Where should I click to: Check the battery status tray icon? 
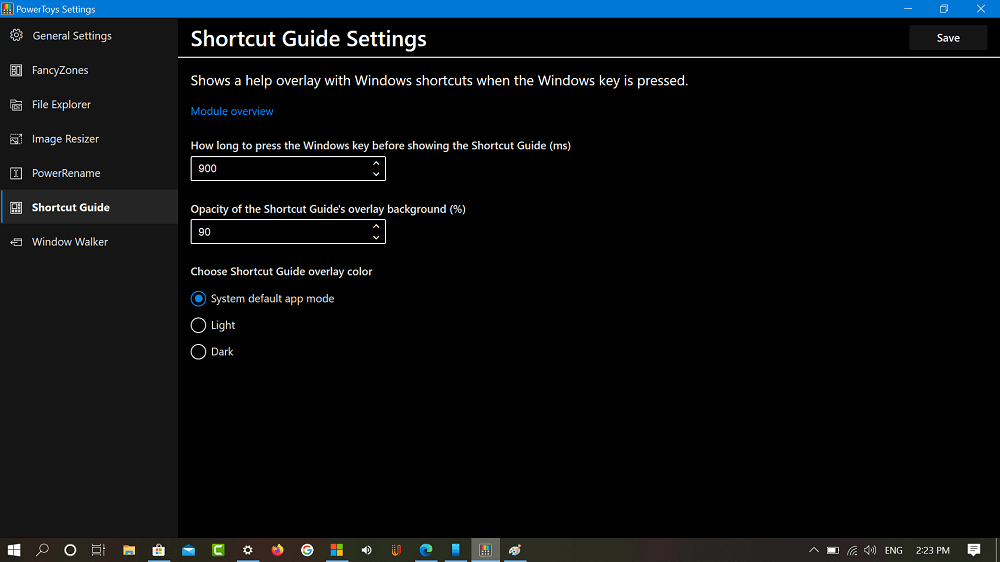833,550
